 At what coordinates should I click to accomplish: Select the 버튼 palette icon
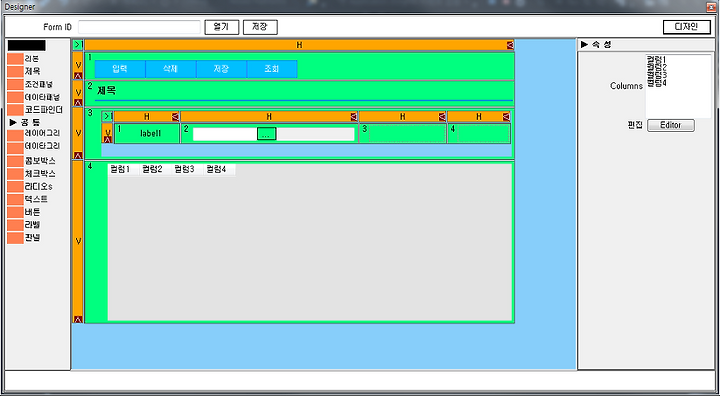(15, 213)
